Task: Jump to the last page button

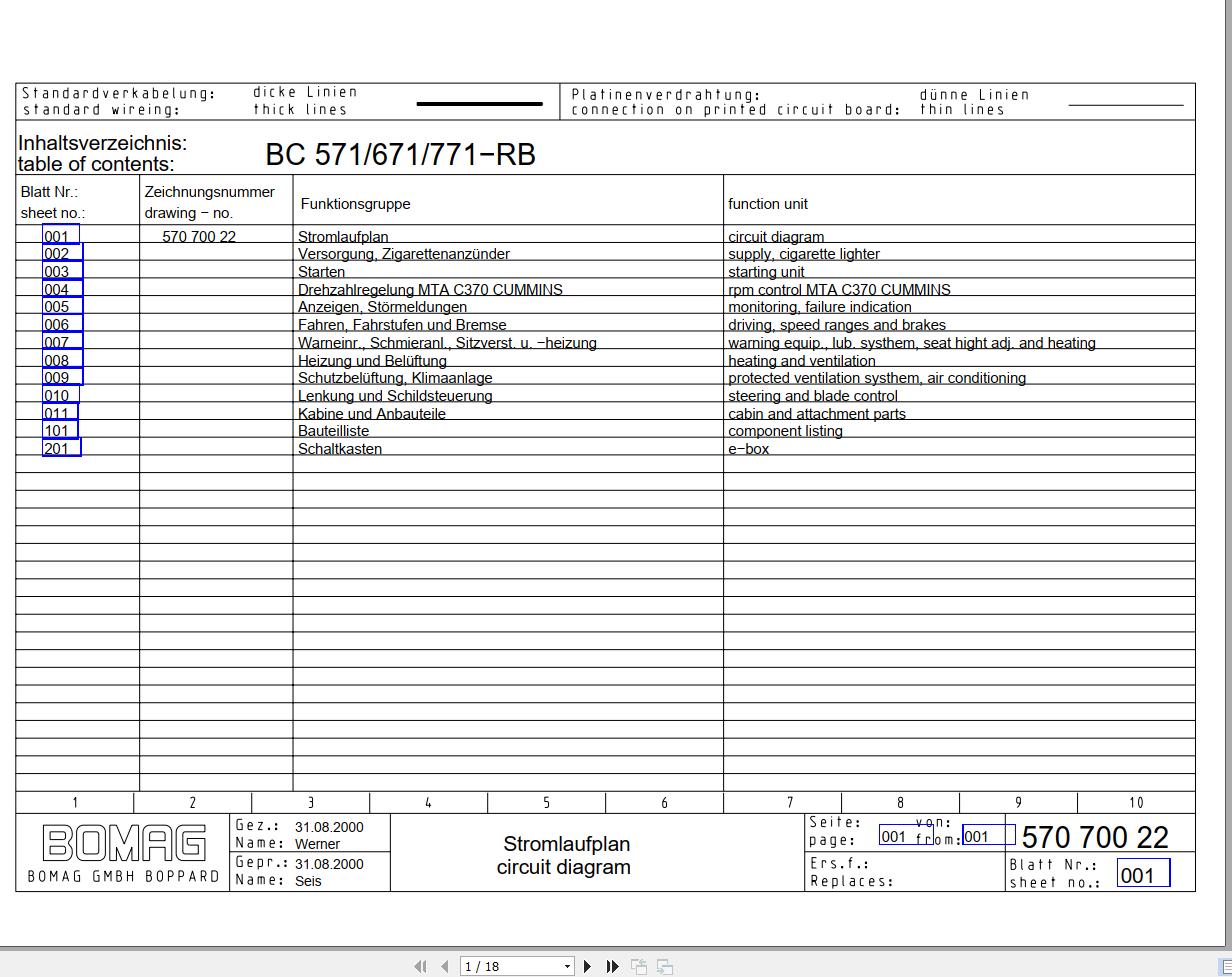Action: [x=613, y=966]
